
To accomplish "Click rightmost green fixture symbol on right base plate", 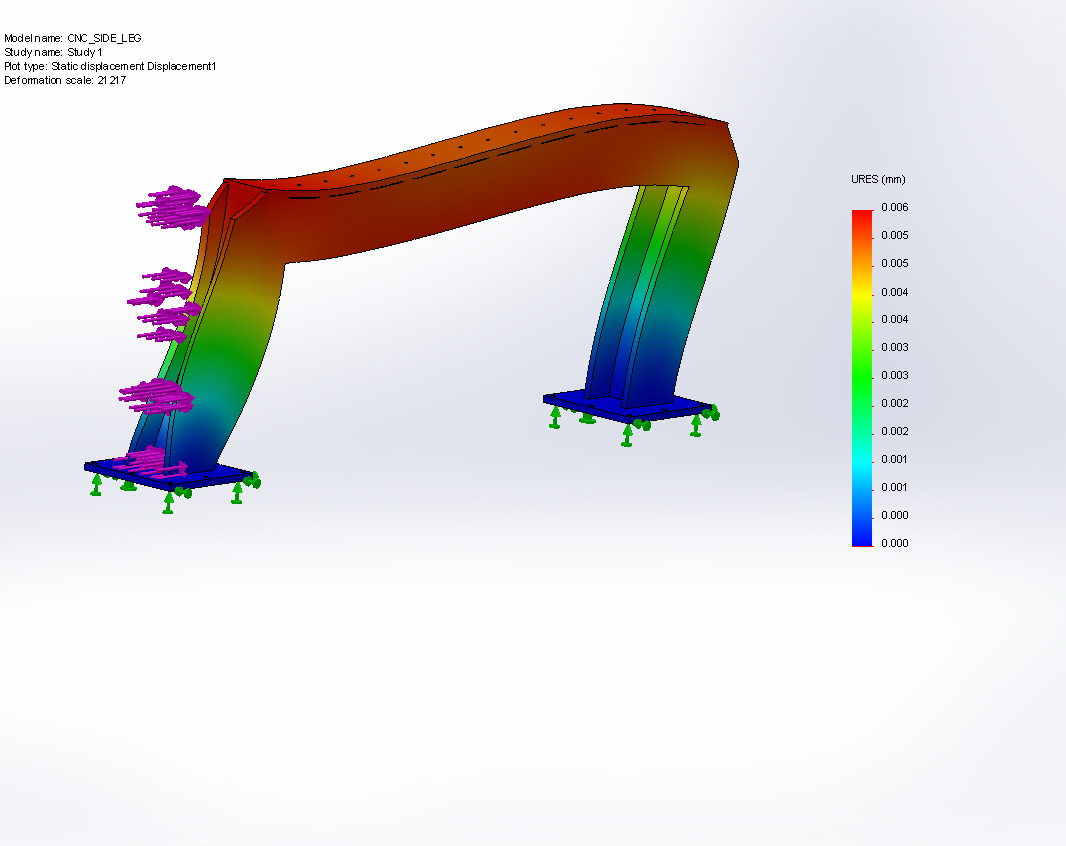I will [x=711, y=411].
